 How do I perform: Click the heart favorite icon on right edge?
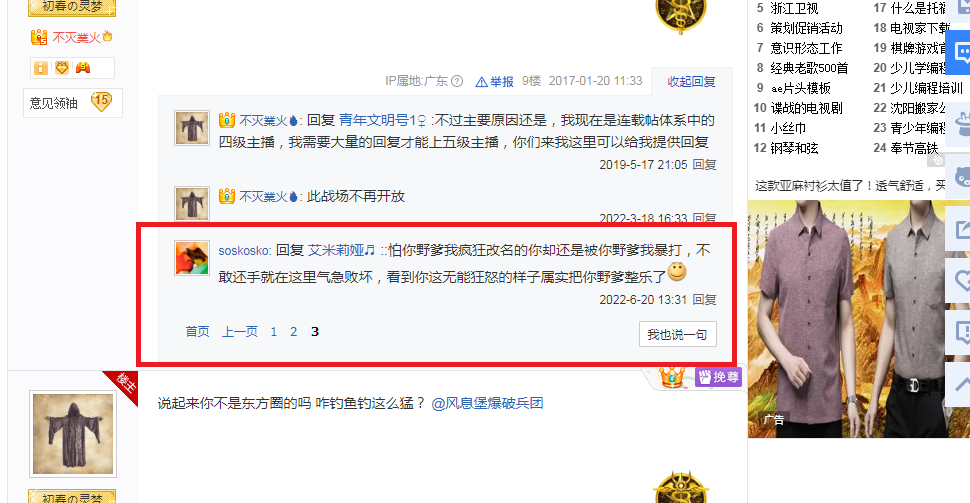[x=960, y=280]
